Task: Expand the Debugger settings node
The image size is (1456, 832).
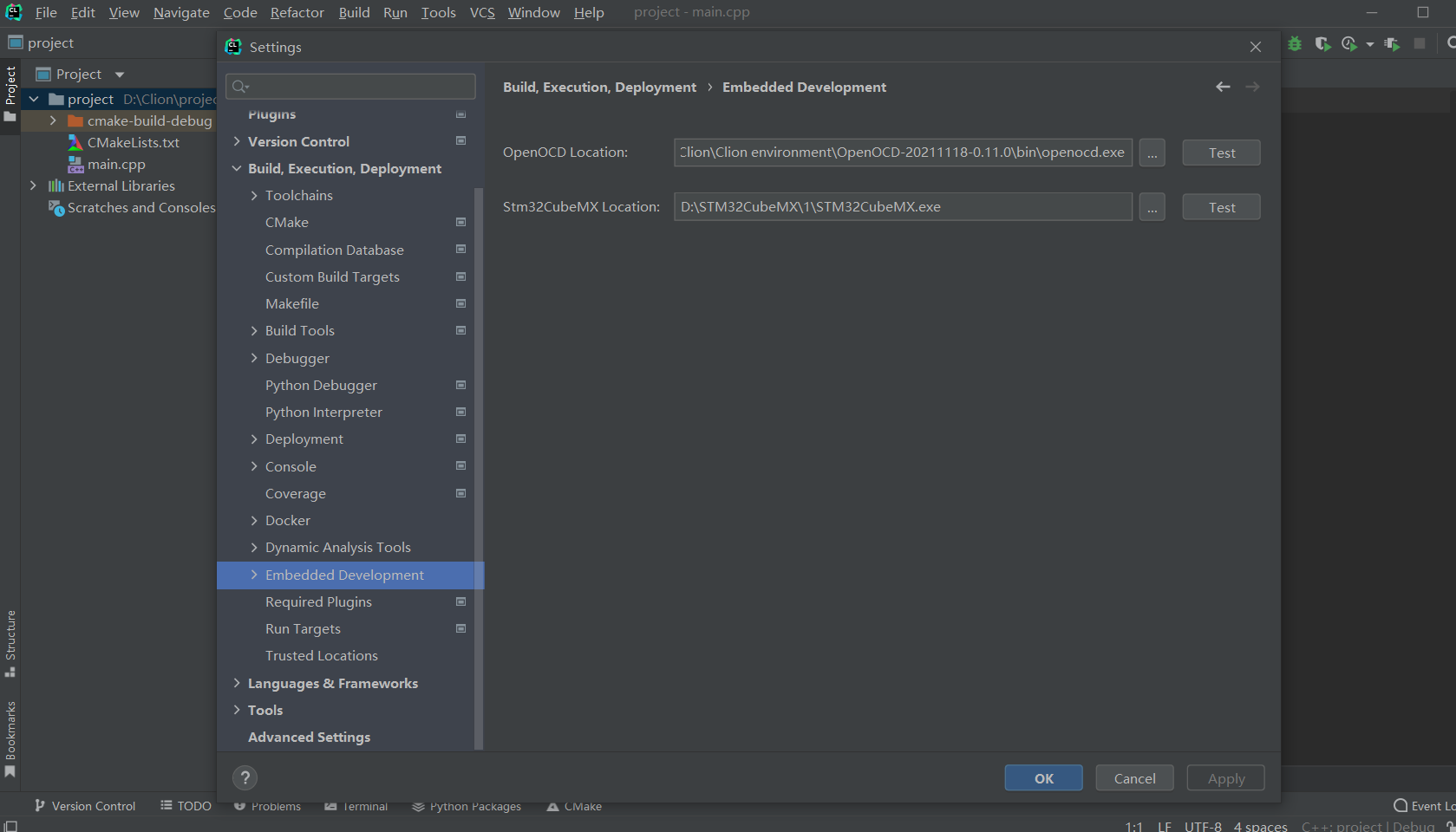Action: tap(254, 358)
